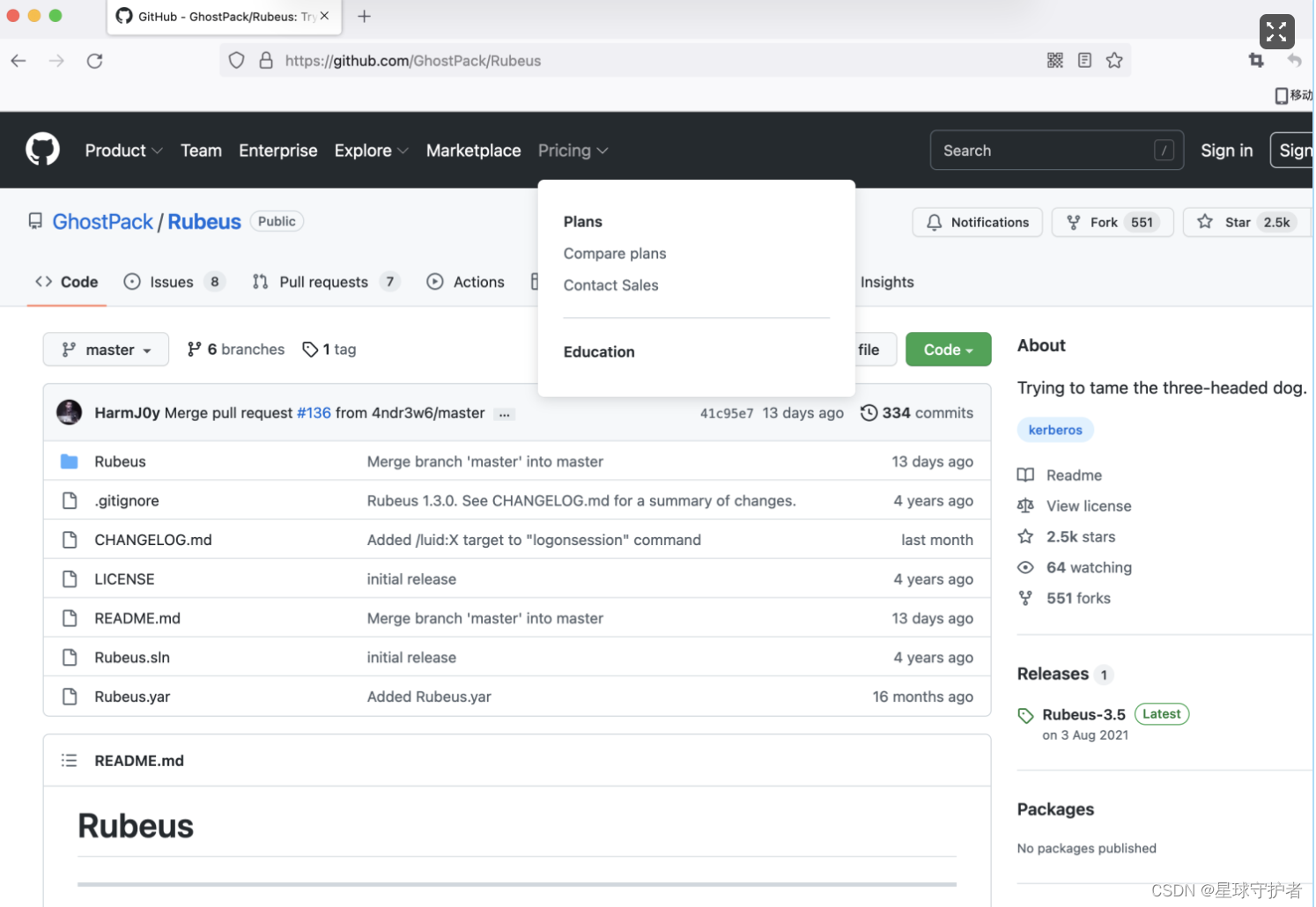Click the fullscreen expand icon
Viewport: 1316px width, 907px height.
(1276, 33)
